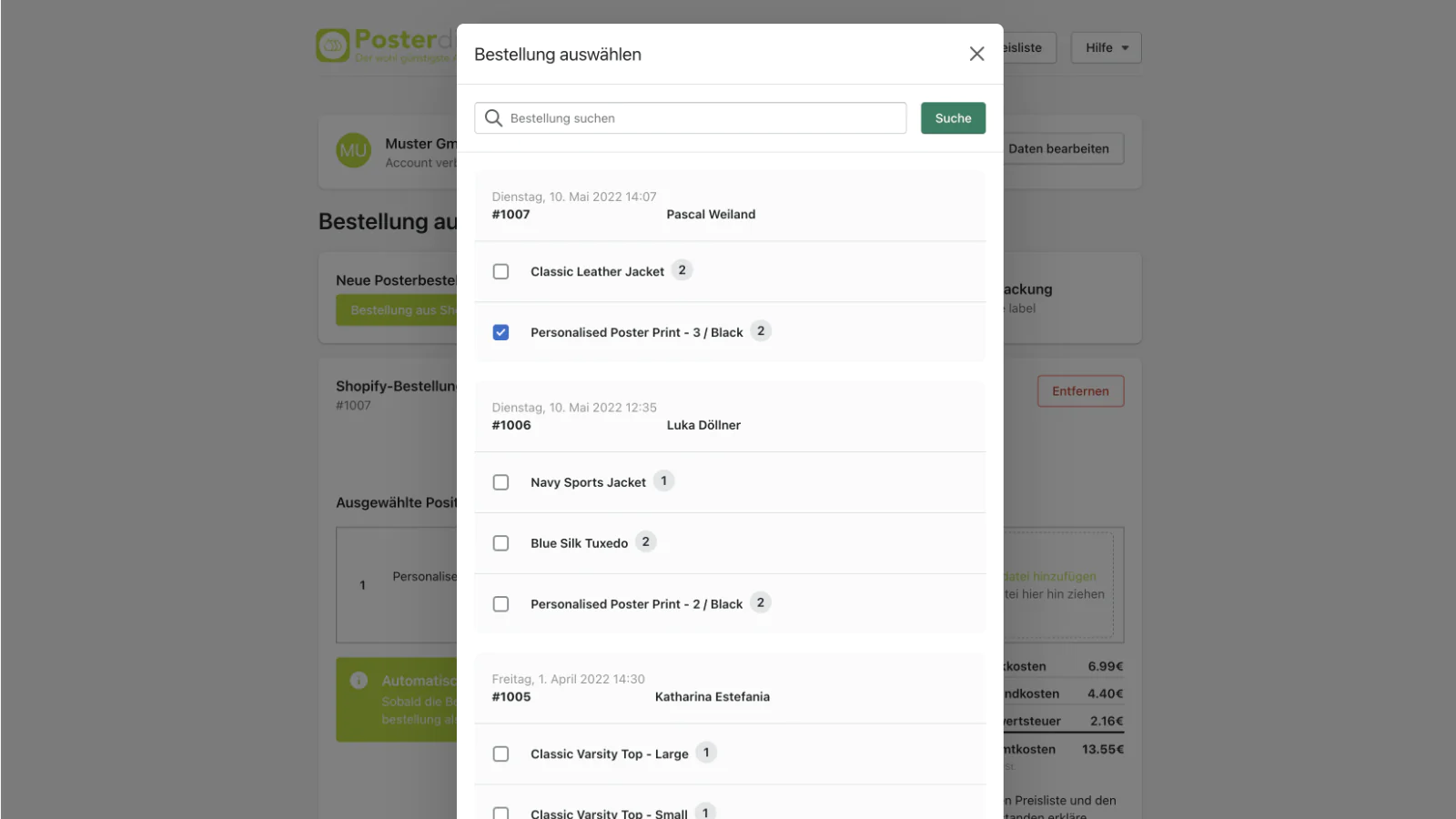Click the Blue Silk Tuxedo label
The width and height of the screenshot is (1456, 819).
[580, 543]
